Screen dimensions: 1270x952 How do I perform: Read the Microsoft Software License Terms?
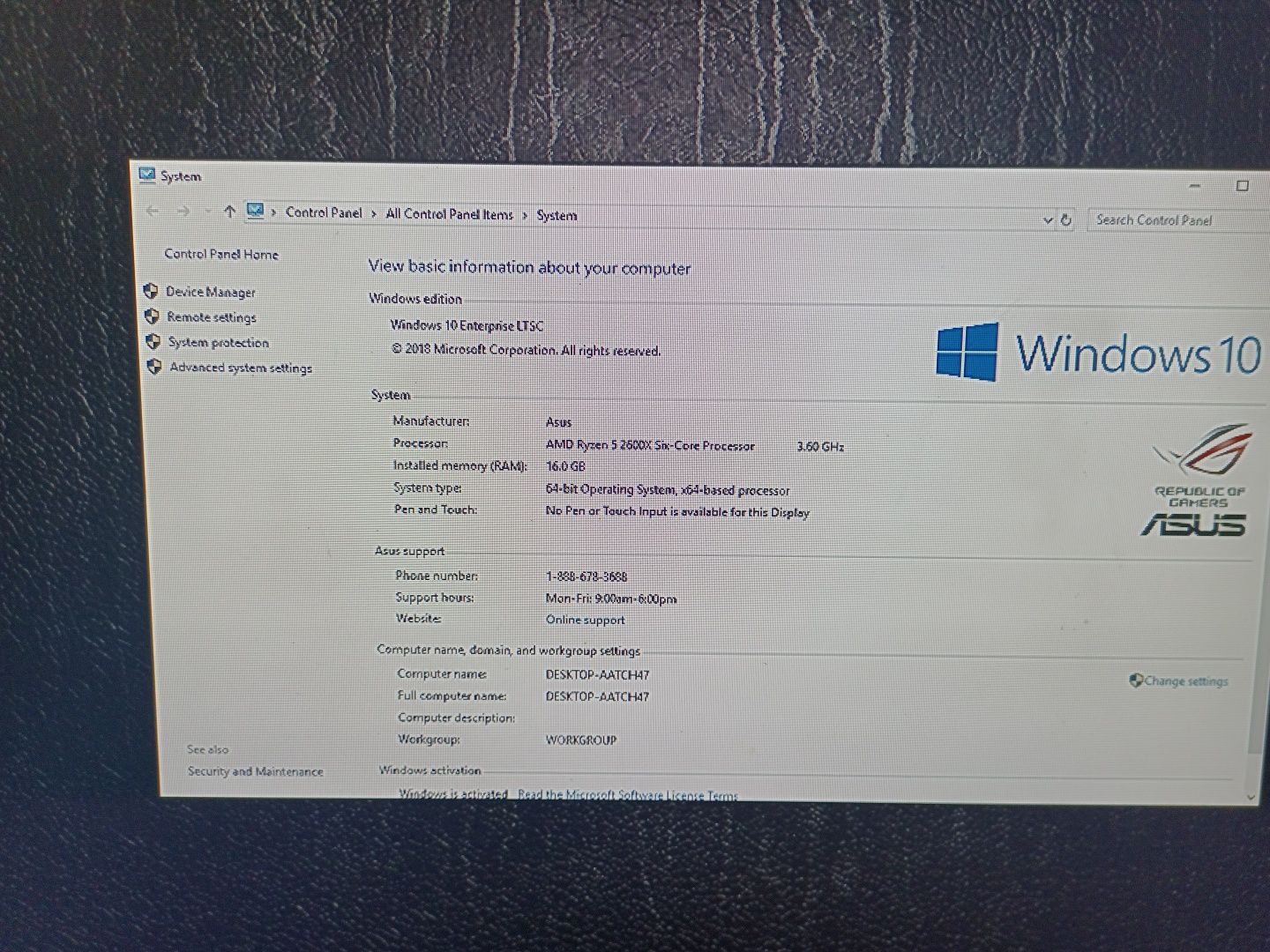627,795
